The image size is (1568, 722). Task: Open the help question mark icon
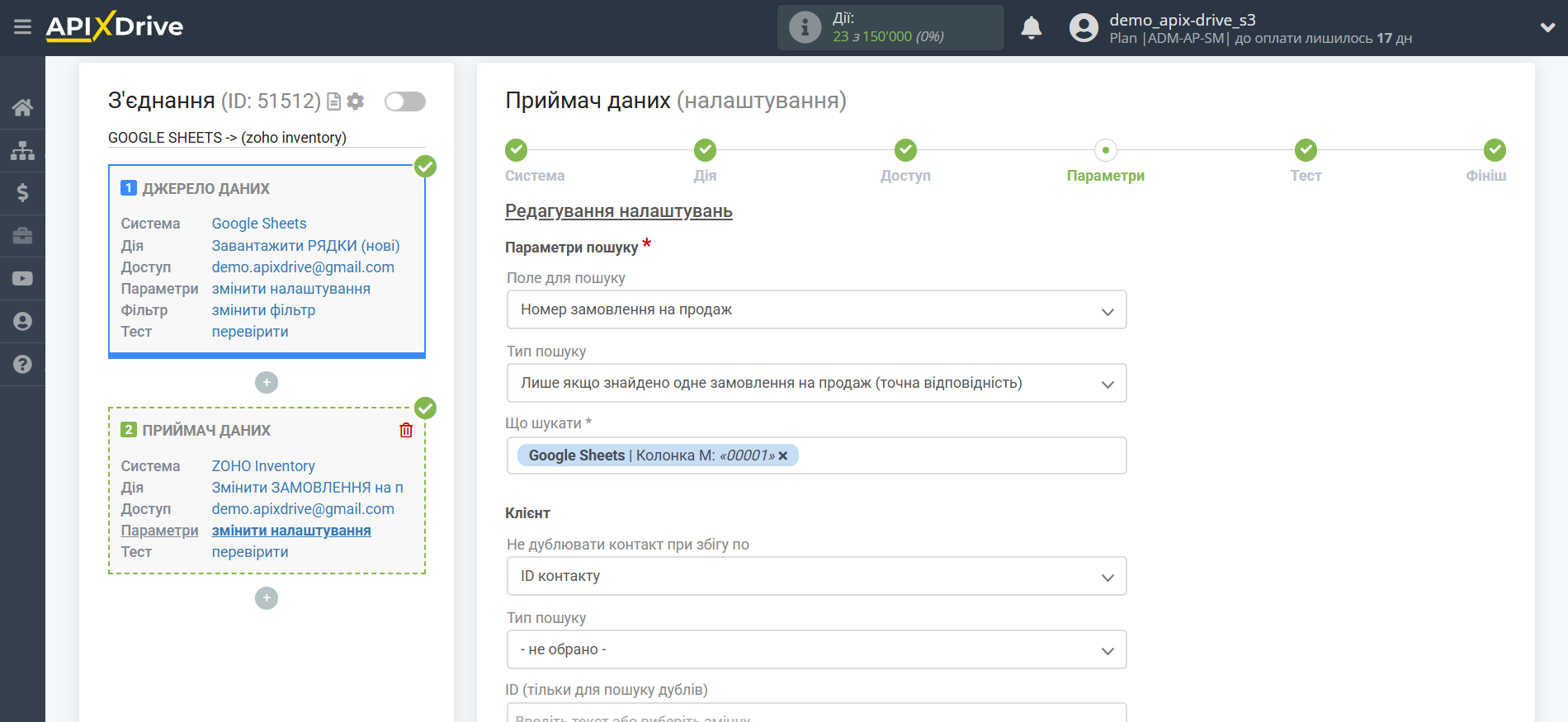[22, 364]
